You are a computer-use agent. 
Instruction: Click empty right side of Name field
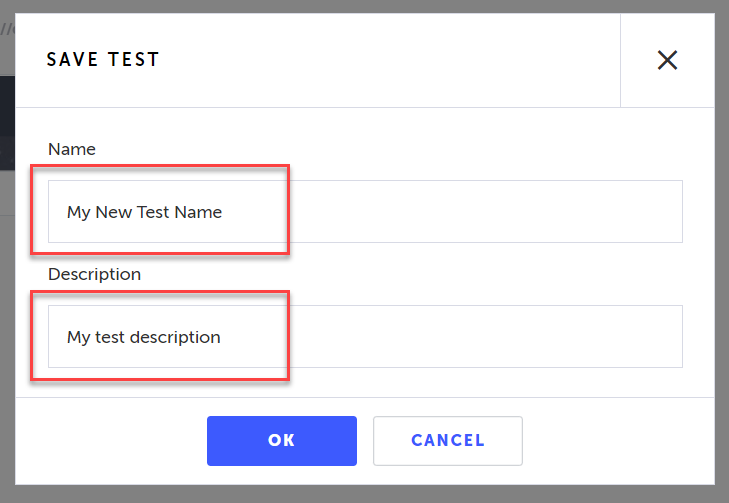[520, 212]
